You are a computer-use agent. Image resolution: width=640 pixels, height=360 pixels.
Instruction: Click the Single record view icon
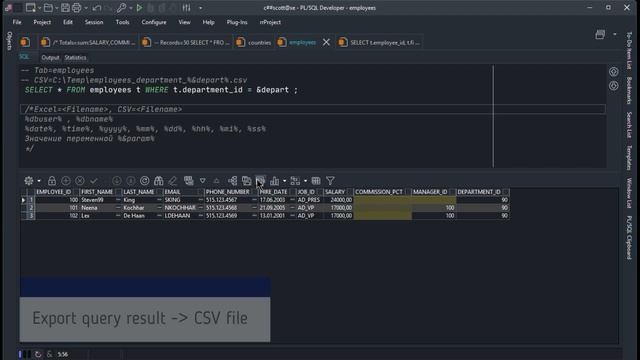189,181
